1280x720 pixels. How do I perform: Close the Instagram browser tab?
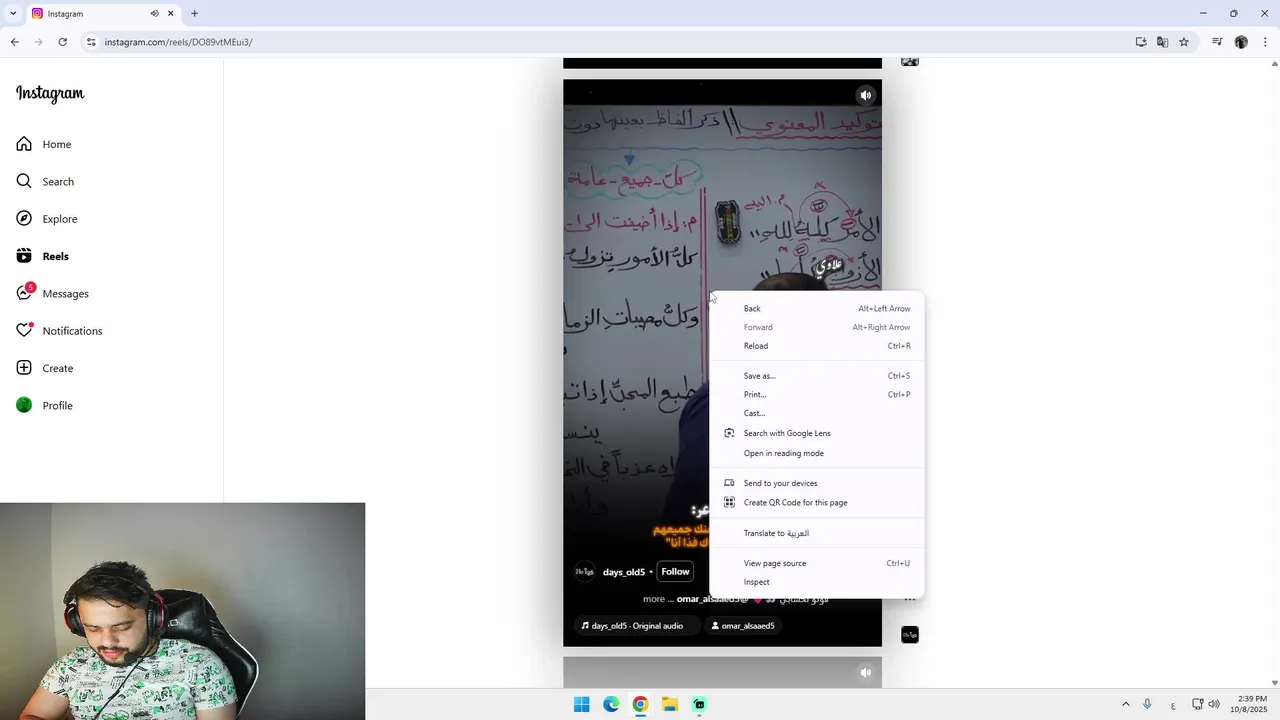click(171, 14)
